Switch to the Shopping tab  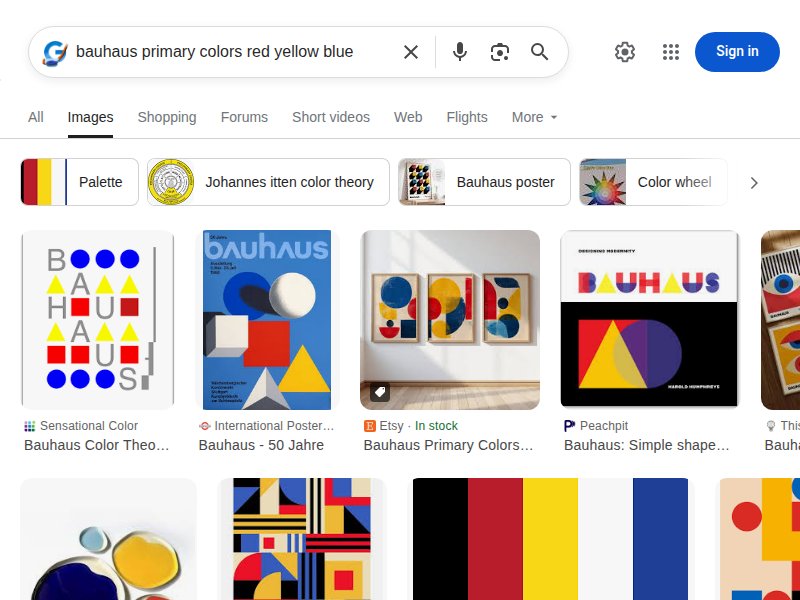tap(166, 117)
